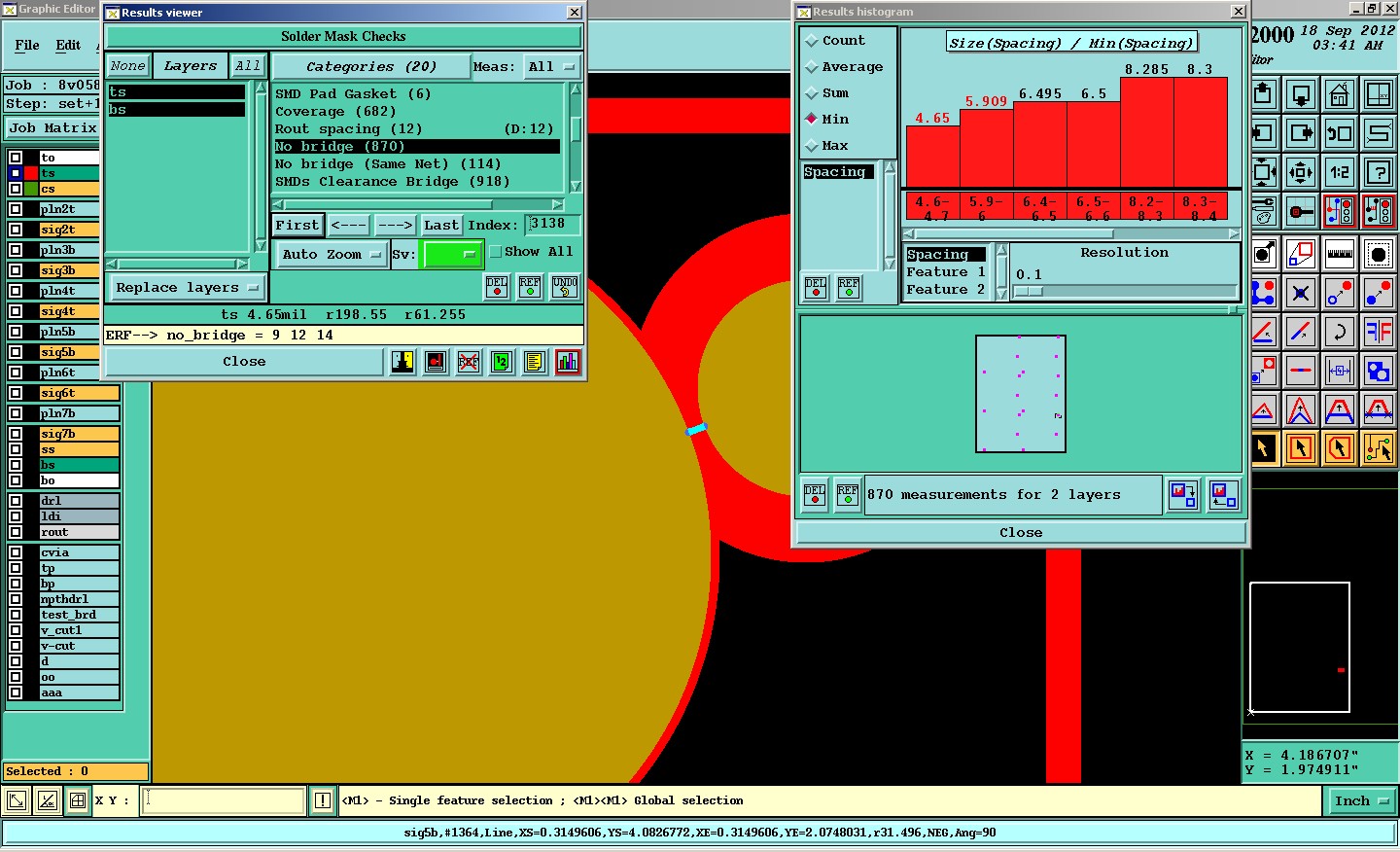Select SMDs Clearance Bridge (918) category

[393, 182]
